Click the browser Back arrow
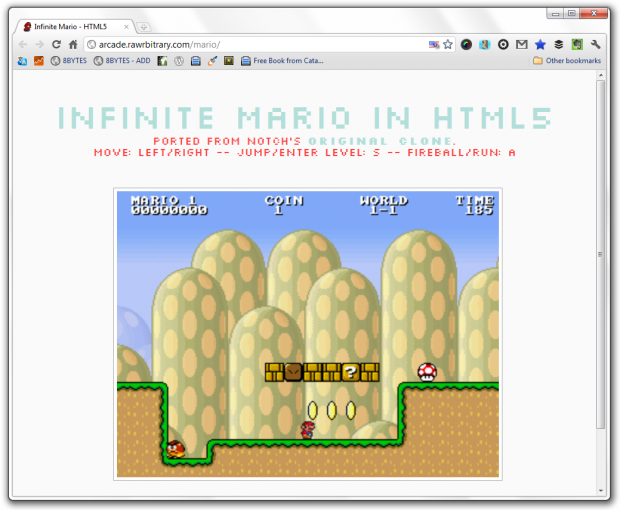Screen dimensions: 620x510 pos(23,44)
